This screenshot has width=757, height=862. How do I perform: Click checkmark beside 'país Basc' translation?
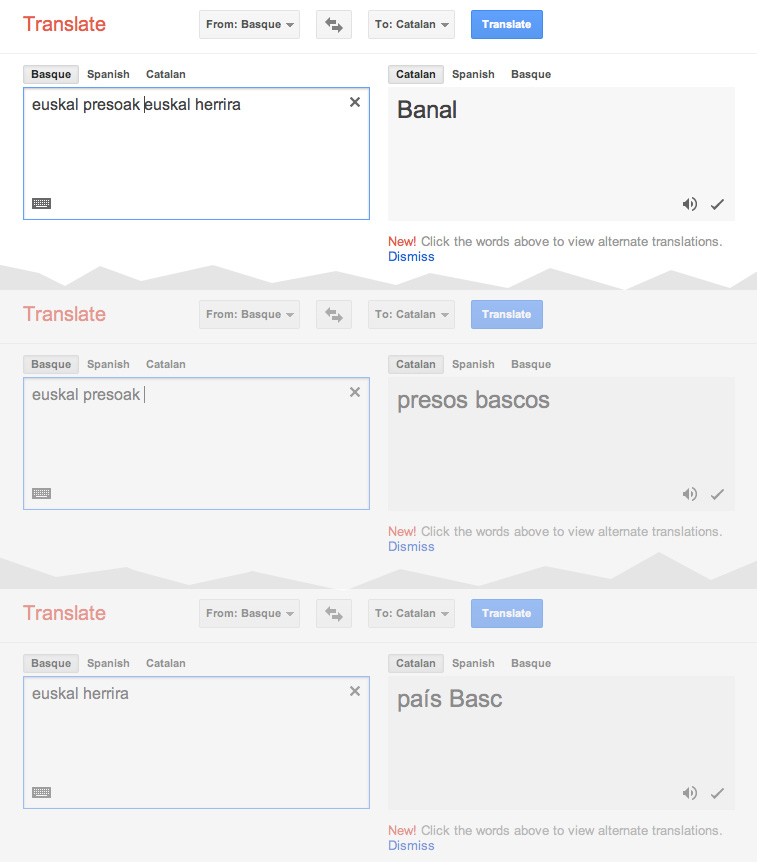point(717,793)
